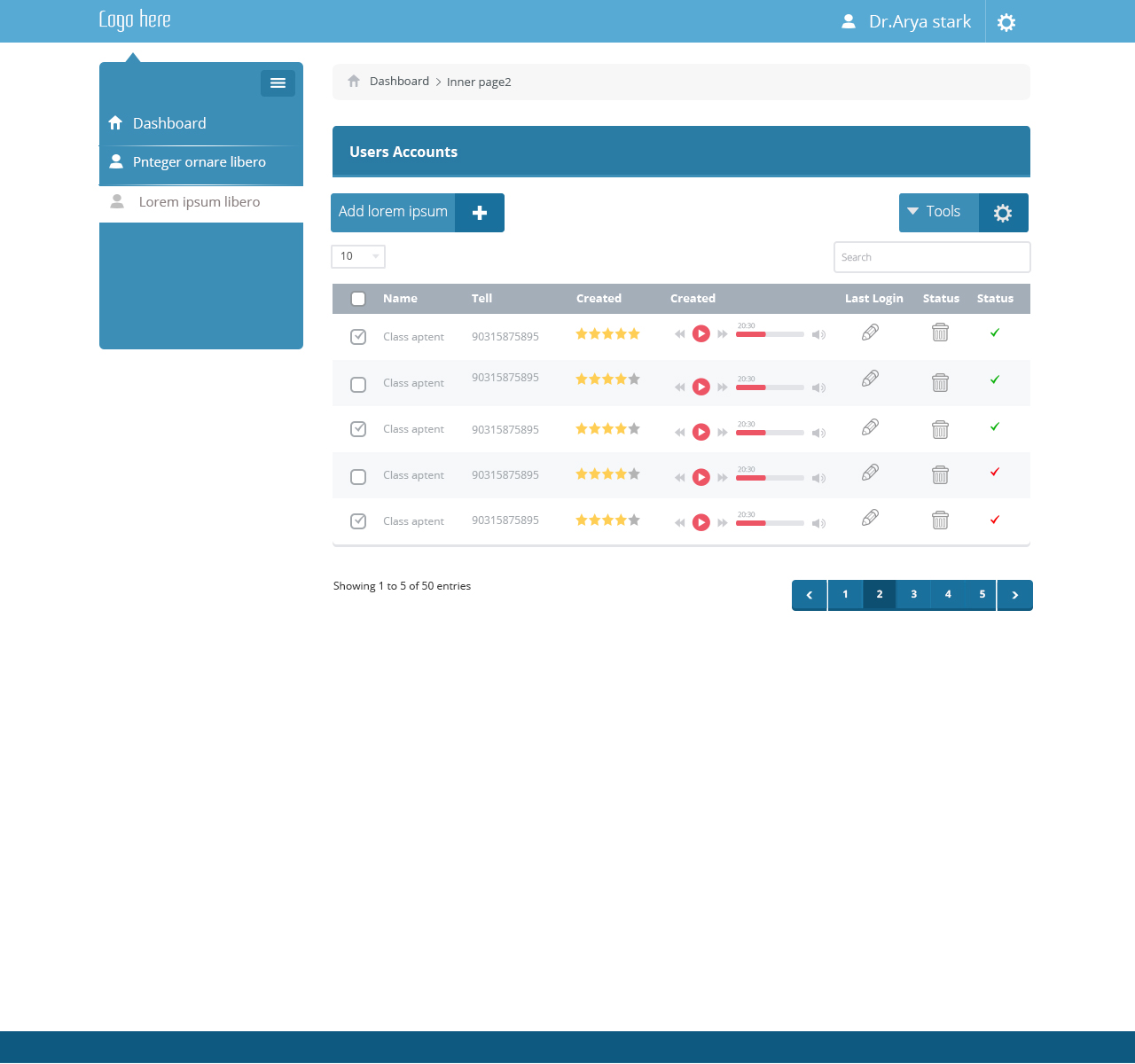
Task: Go to page 3 in pagination
Action: click(x=913, y=595)
